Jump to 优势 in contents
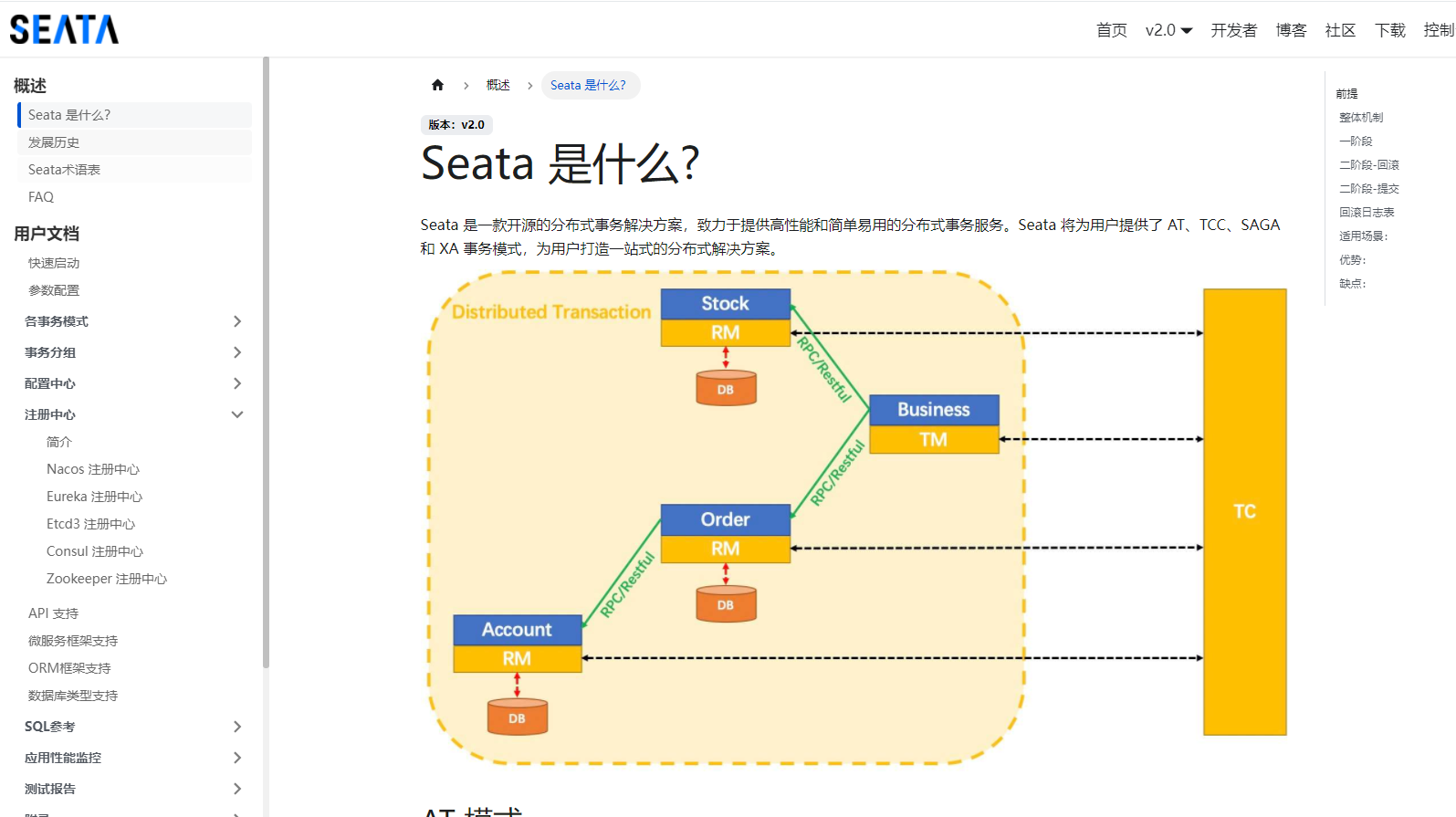The height and width of the screenshot is (817, 1456). 1353,260
